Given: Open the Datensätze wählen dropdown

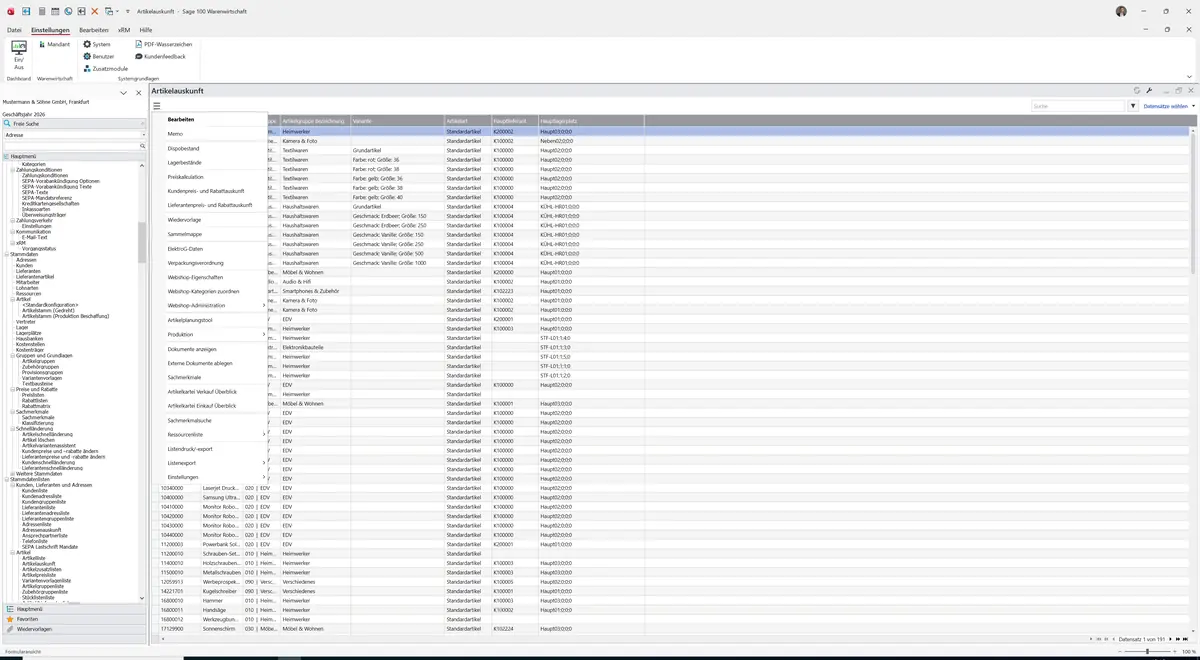Looking at the screenshot, I should click(1168, 106).
